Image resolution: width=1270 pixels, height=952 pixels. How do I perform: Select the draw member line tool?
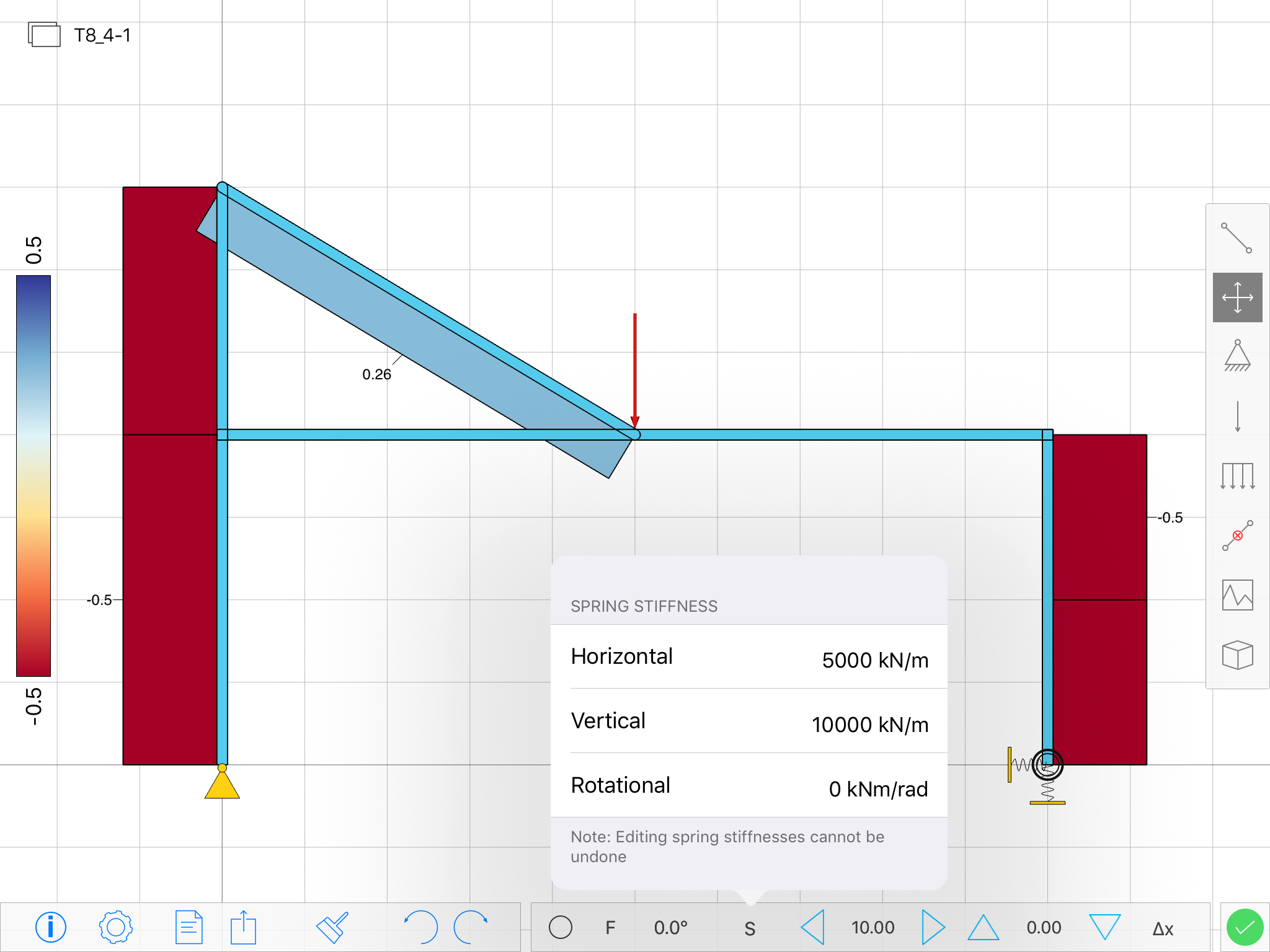coord(1237,238)
